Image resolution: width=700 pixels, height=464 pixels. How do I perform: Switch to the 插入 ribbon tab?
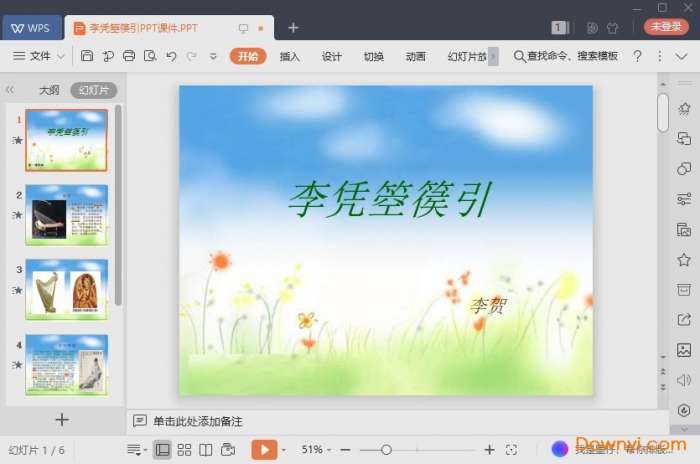(x=290, y=56)
